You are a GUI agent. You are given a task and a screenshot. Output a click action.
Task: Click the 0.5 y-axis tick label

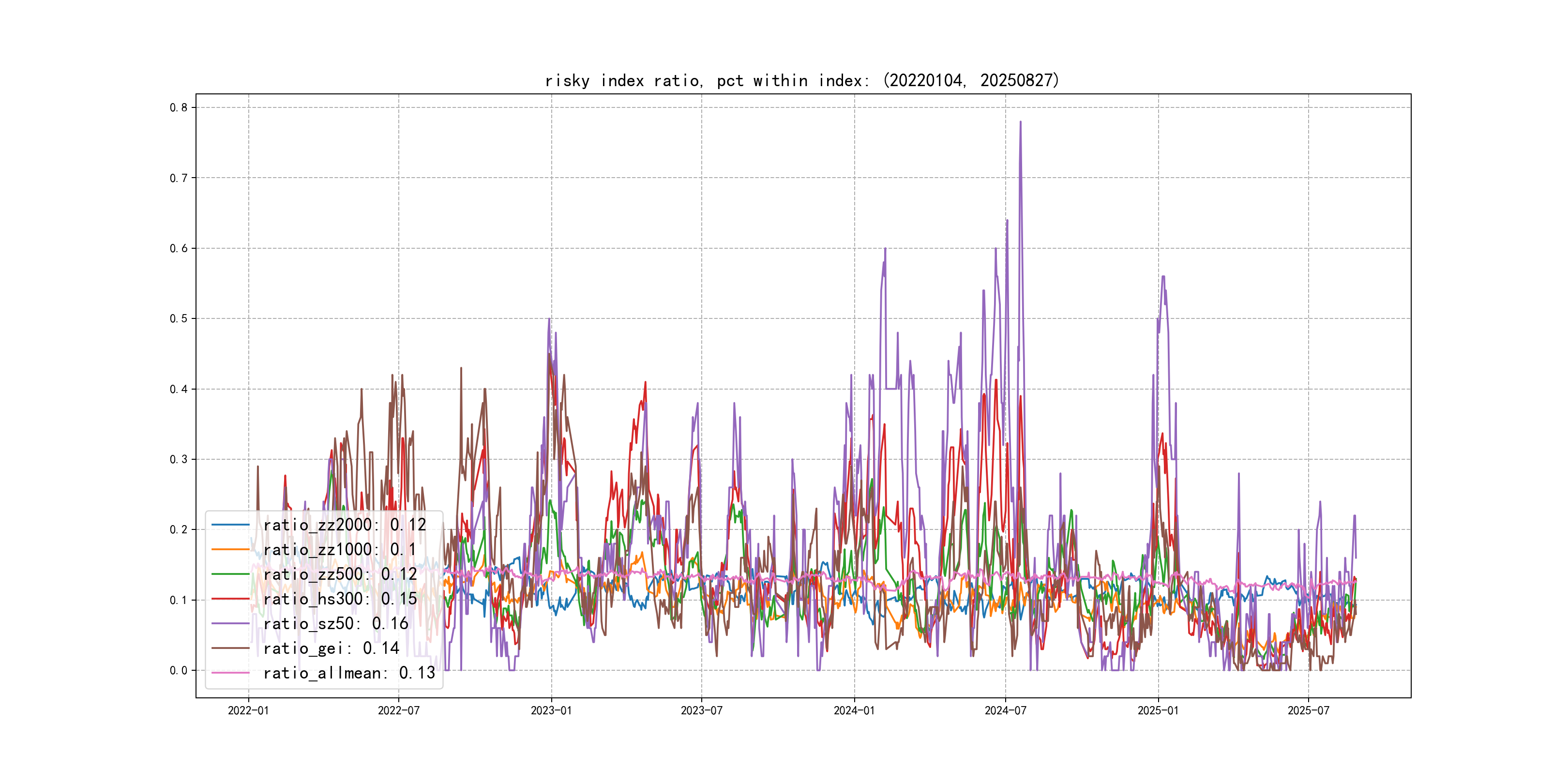click(x=179, y=318)
